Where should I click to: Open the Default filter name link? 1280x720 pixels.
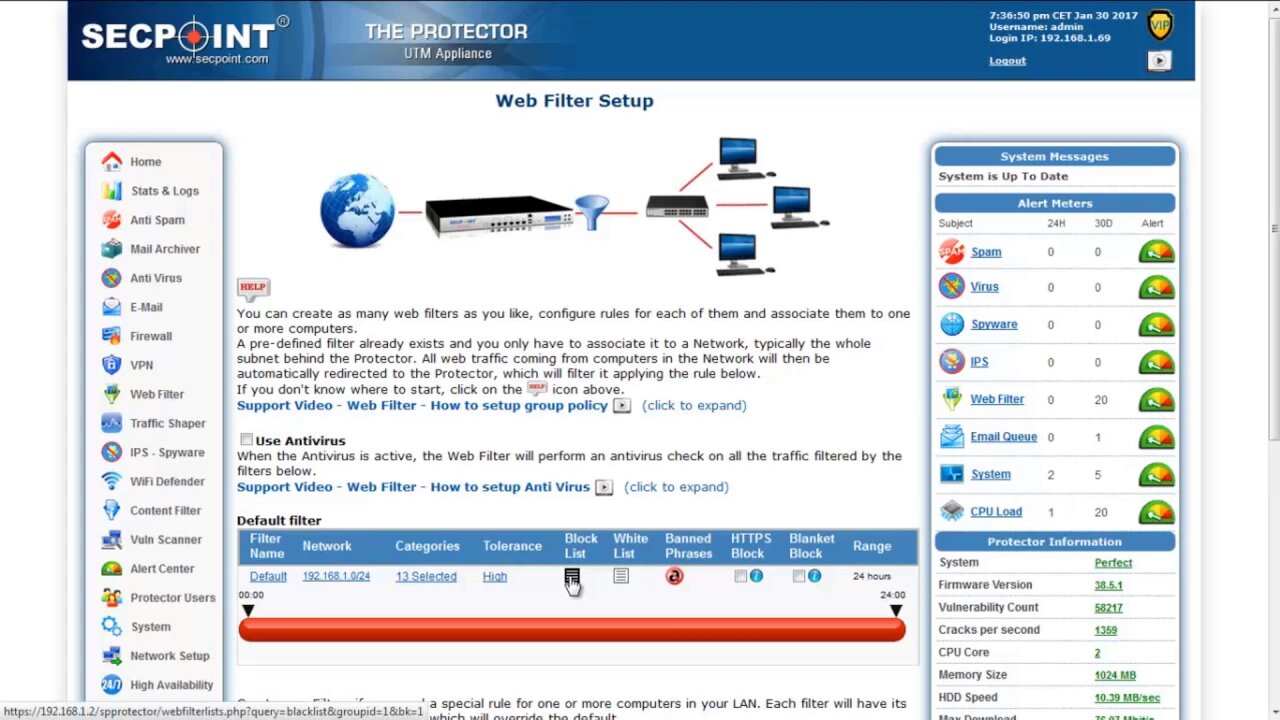pyautogui.click(x=268, y=576)
